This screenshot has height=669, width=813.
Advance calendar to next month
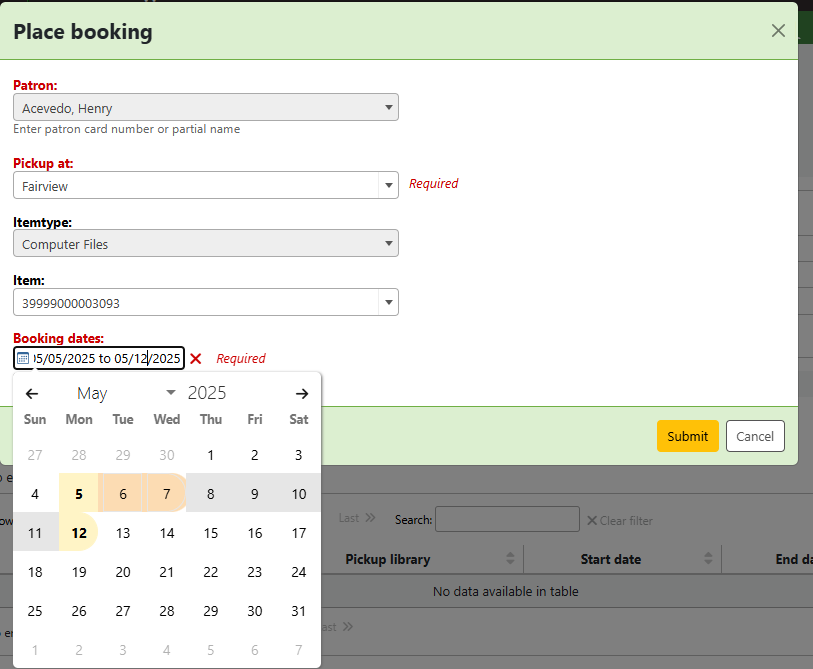pyautogui.click(x=302, y=394)
